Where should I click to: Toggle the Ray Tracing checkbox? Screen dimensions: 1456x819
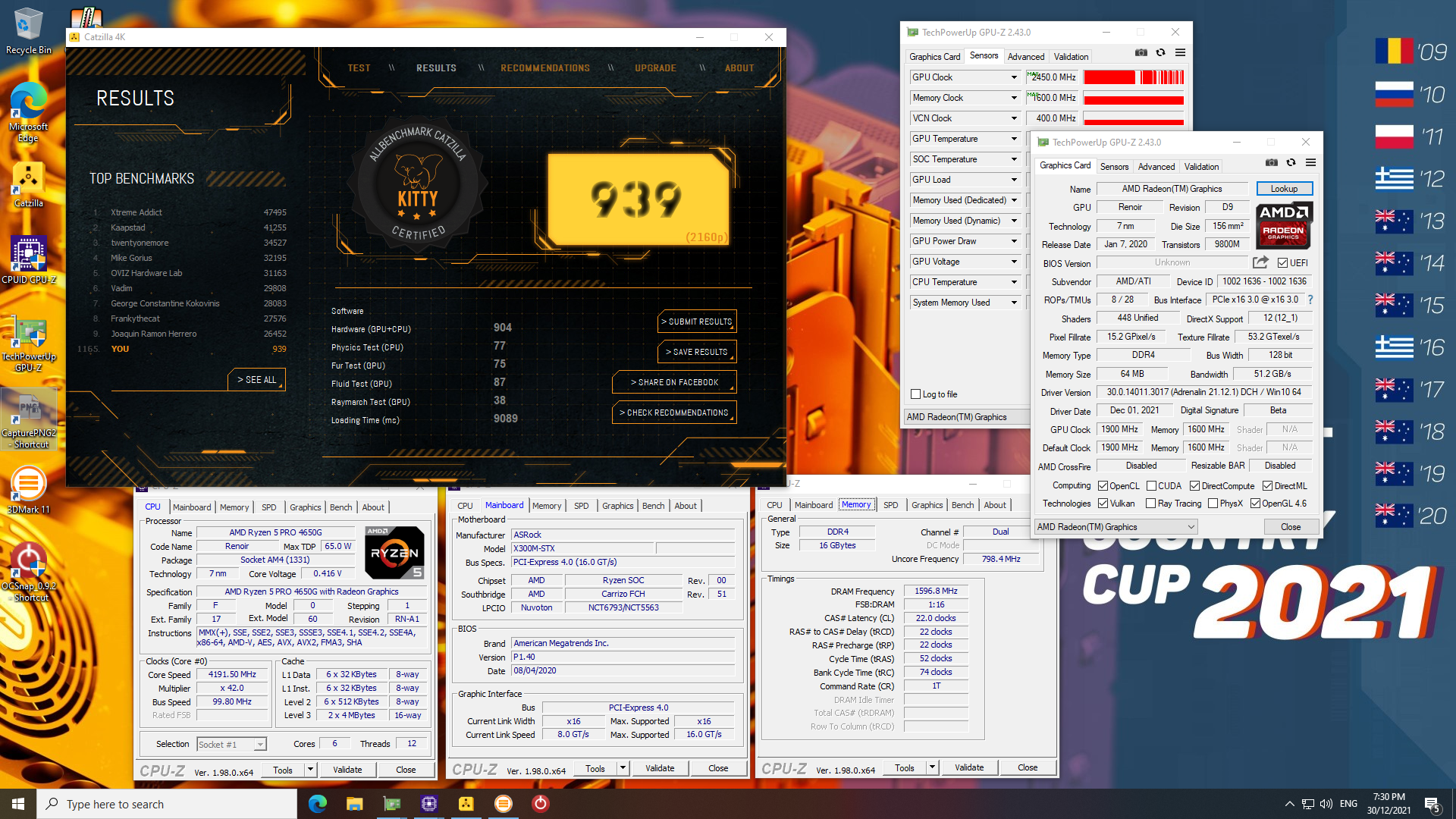point(1151,504)
